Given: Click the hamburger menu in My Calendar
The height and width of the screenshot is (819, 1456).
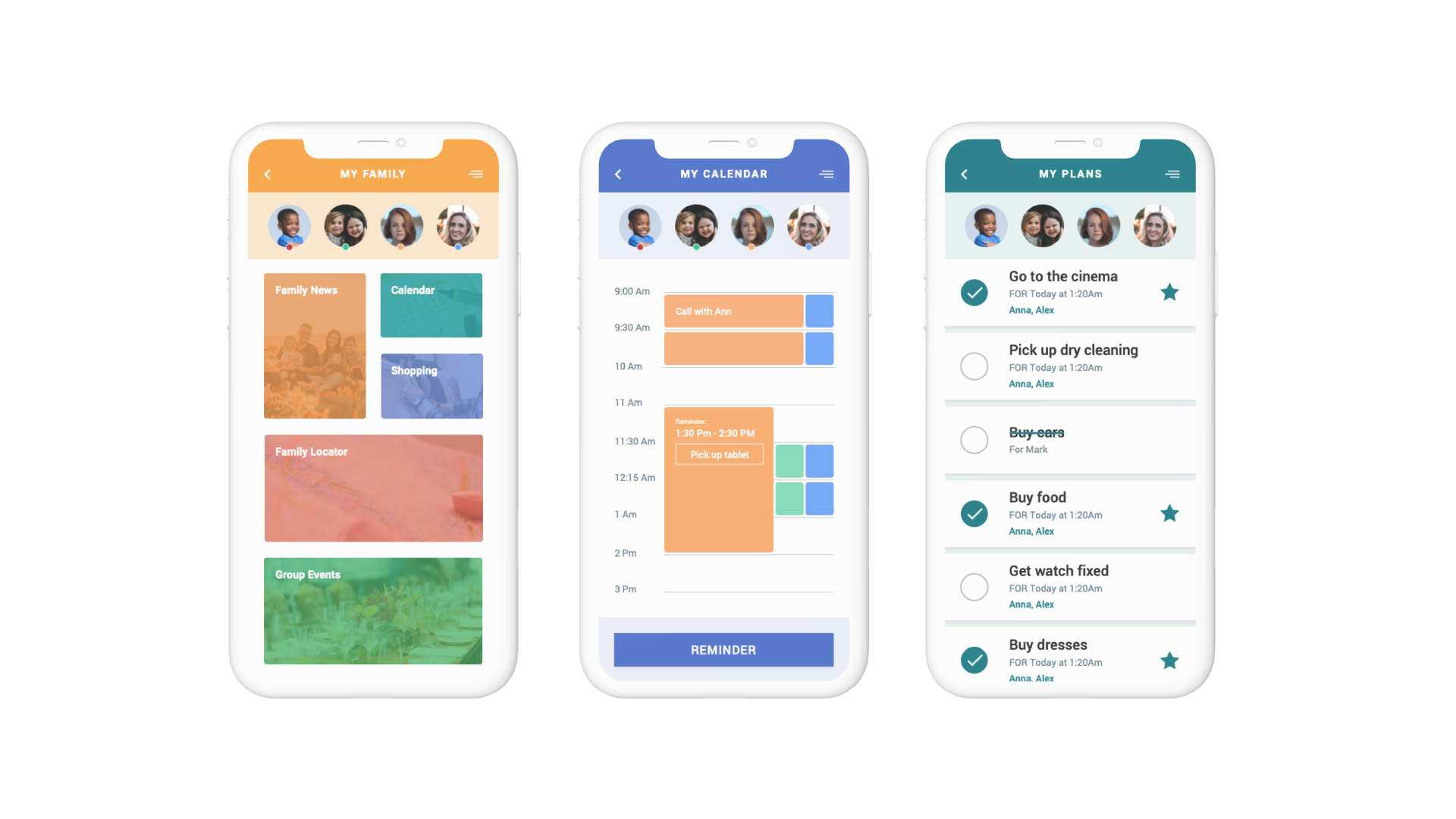Looking at the screenshot, I should pyautogui.click(x=826, y=175).
